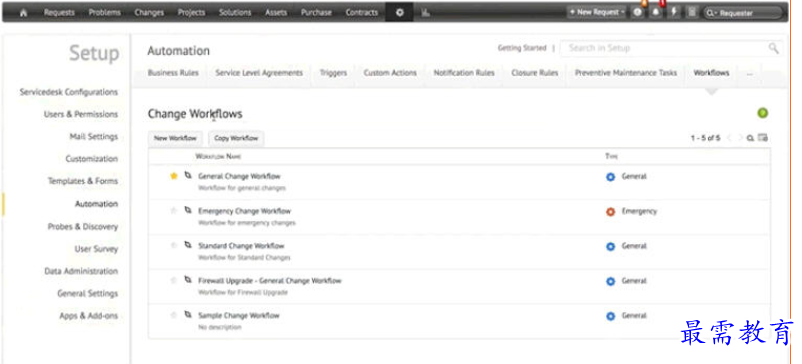Mark Emergency Change Workflow as default star
This screenshot has height=364, width=802.
pyautogui.click(x=173, y=211)
